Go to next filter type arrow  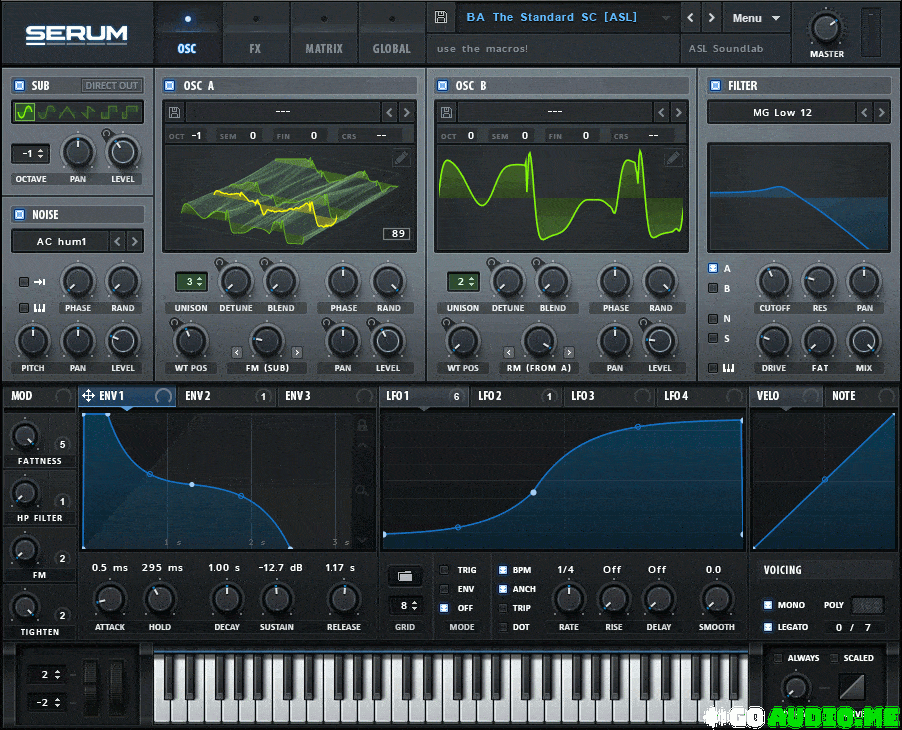881,113
